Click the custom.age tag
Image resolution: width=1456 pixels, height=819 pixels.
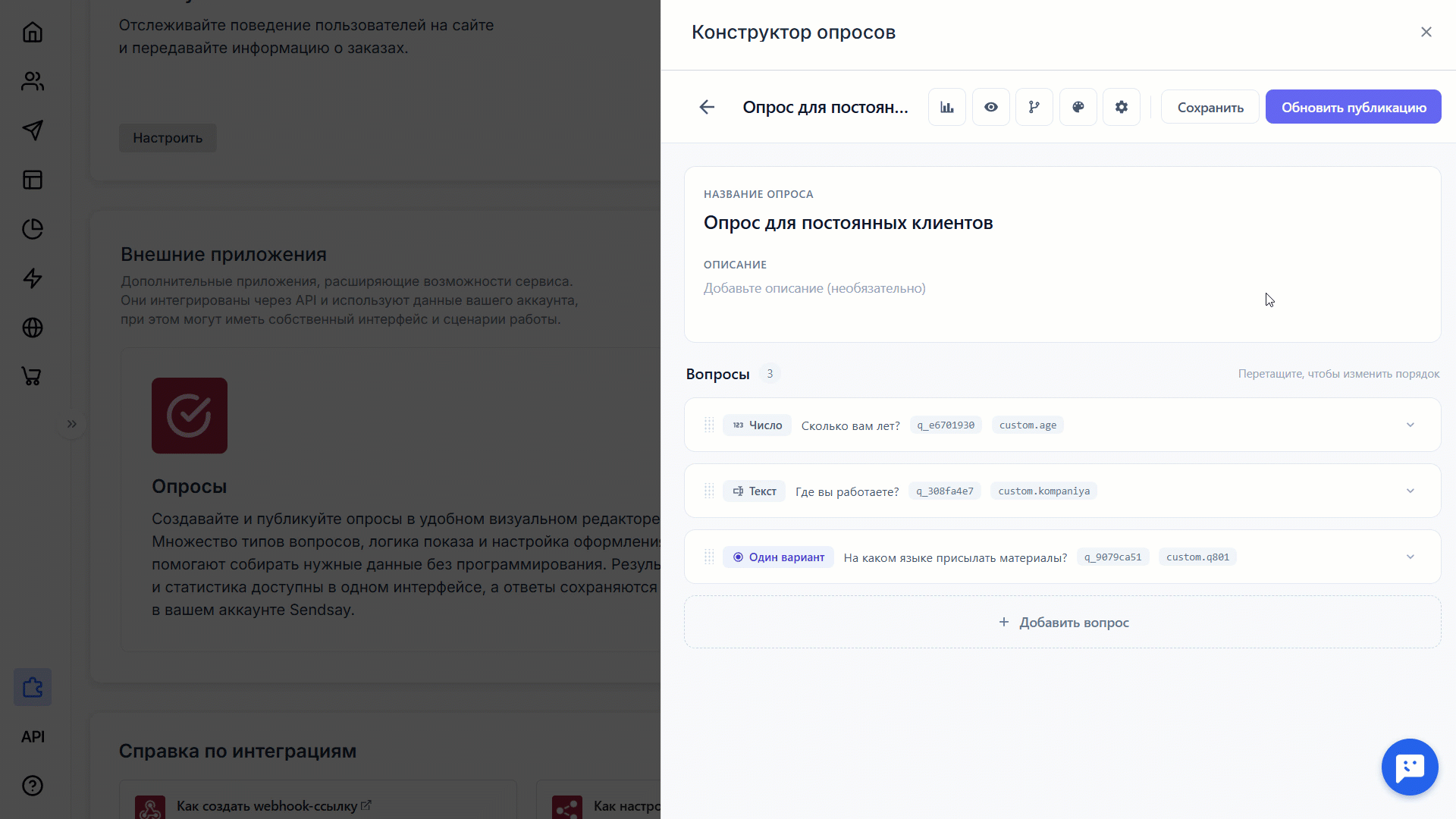pyautogui.click(x=1028, y=425)
